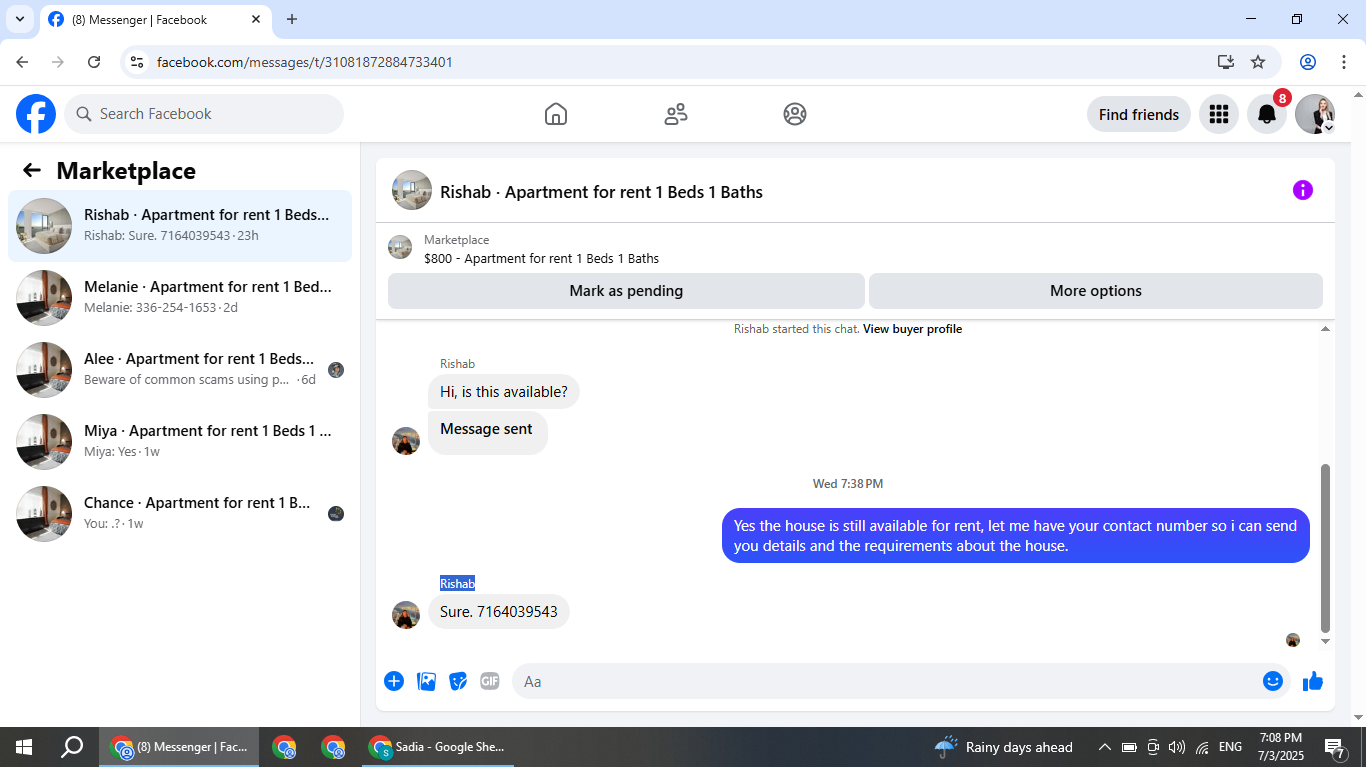
Task: Click Mark as pending button
Action: click(x=626, y=291)
